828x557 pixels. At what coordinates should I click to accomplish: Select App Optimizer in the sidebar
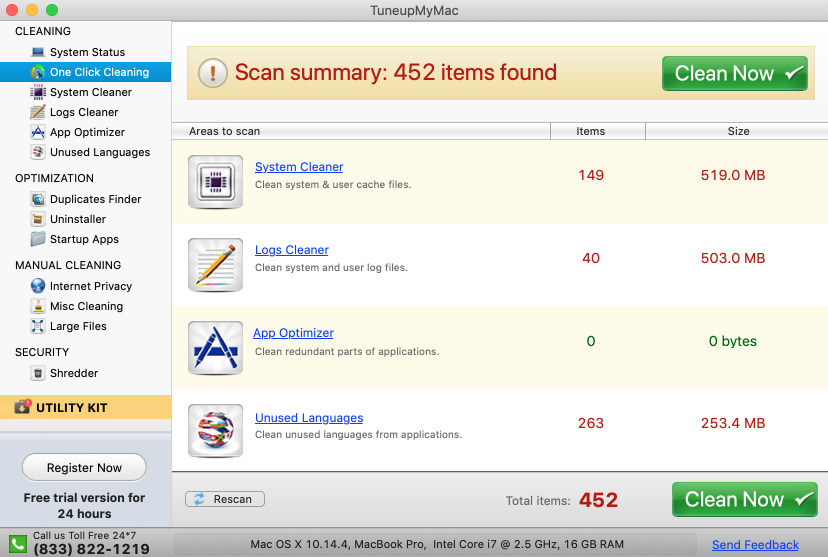pos(86,132)
